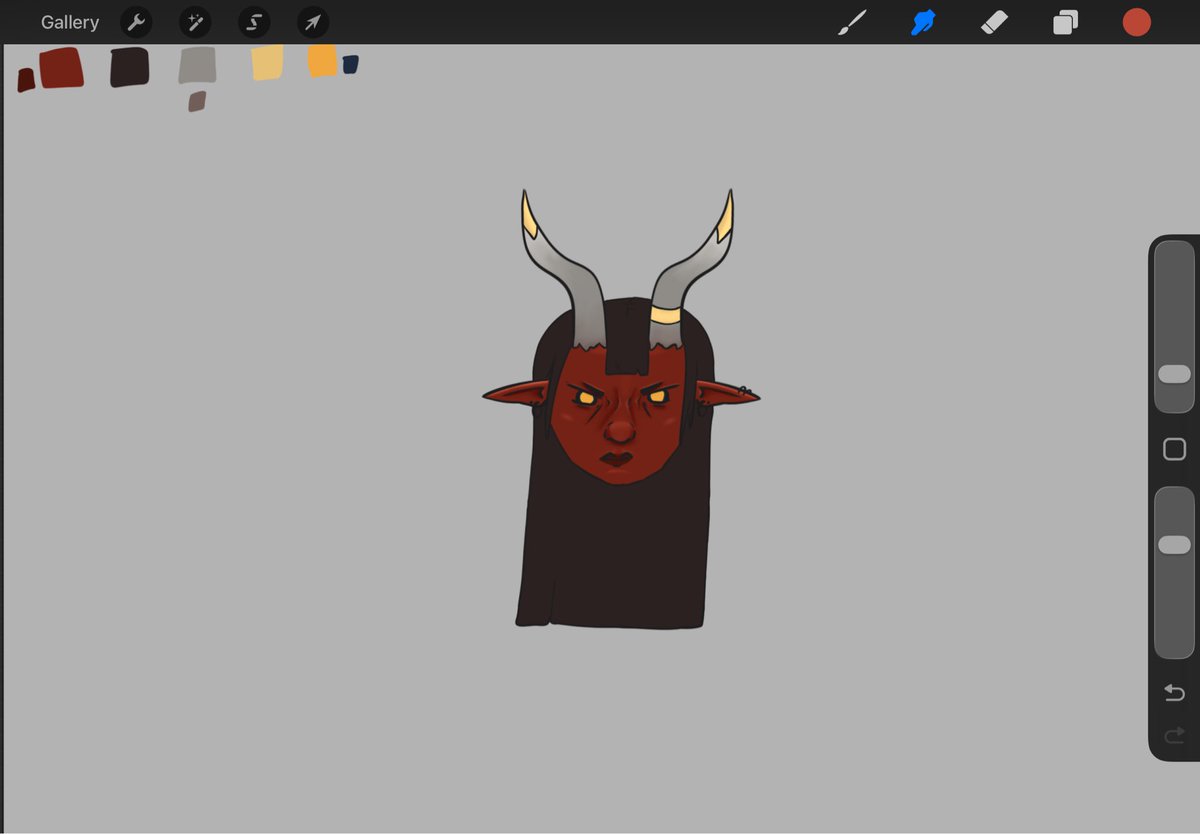
Task: Click the orange palette swatch on canvas
Action: [x=322, y=60]
